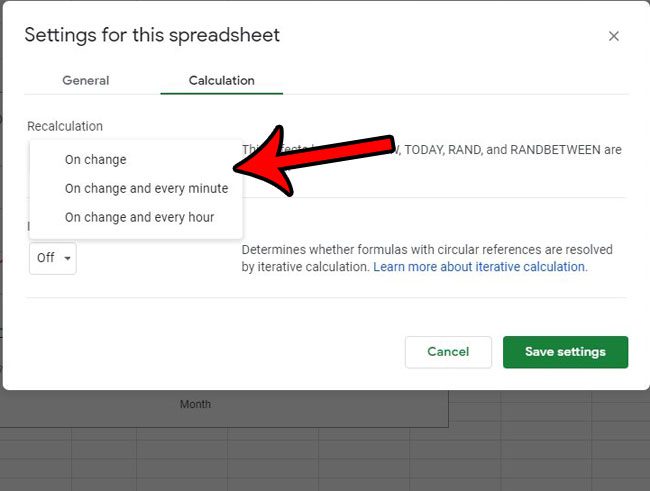Click the green underline beneath Calculation
This screenshot has height=491, width=650.
tap(221, 94)
